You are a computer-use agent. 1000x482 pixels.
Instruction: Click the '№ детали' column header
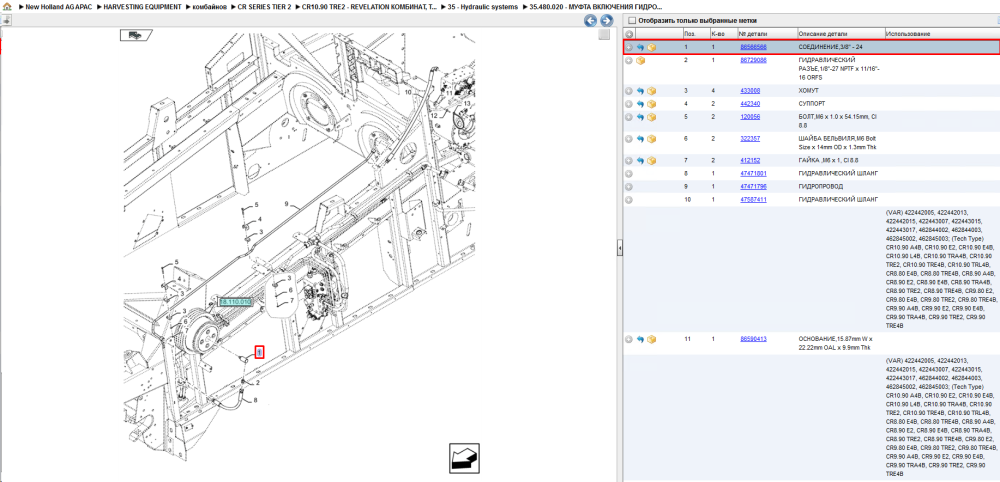[x=753, y=34]
